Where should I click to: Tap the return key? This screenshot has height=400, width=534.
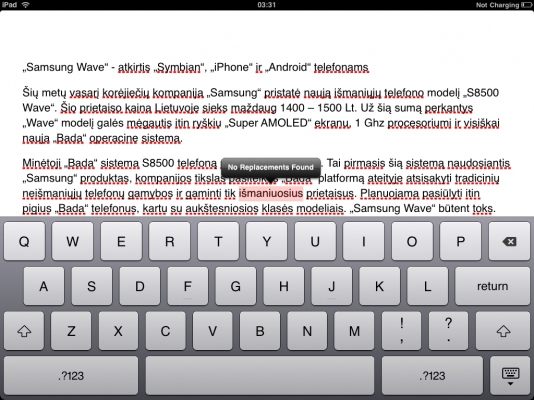(x=492, y=286)
